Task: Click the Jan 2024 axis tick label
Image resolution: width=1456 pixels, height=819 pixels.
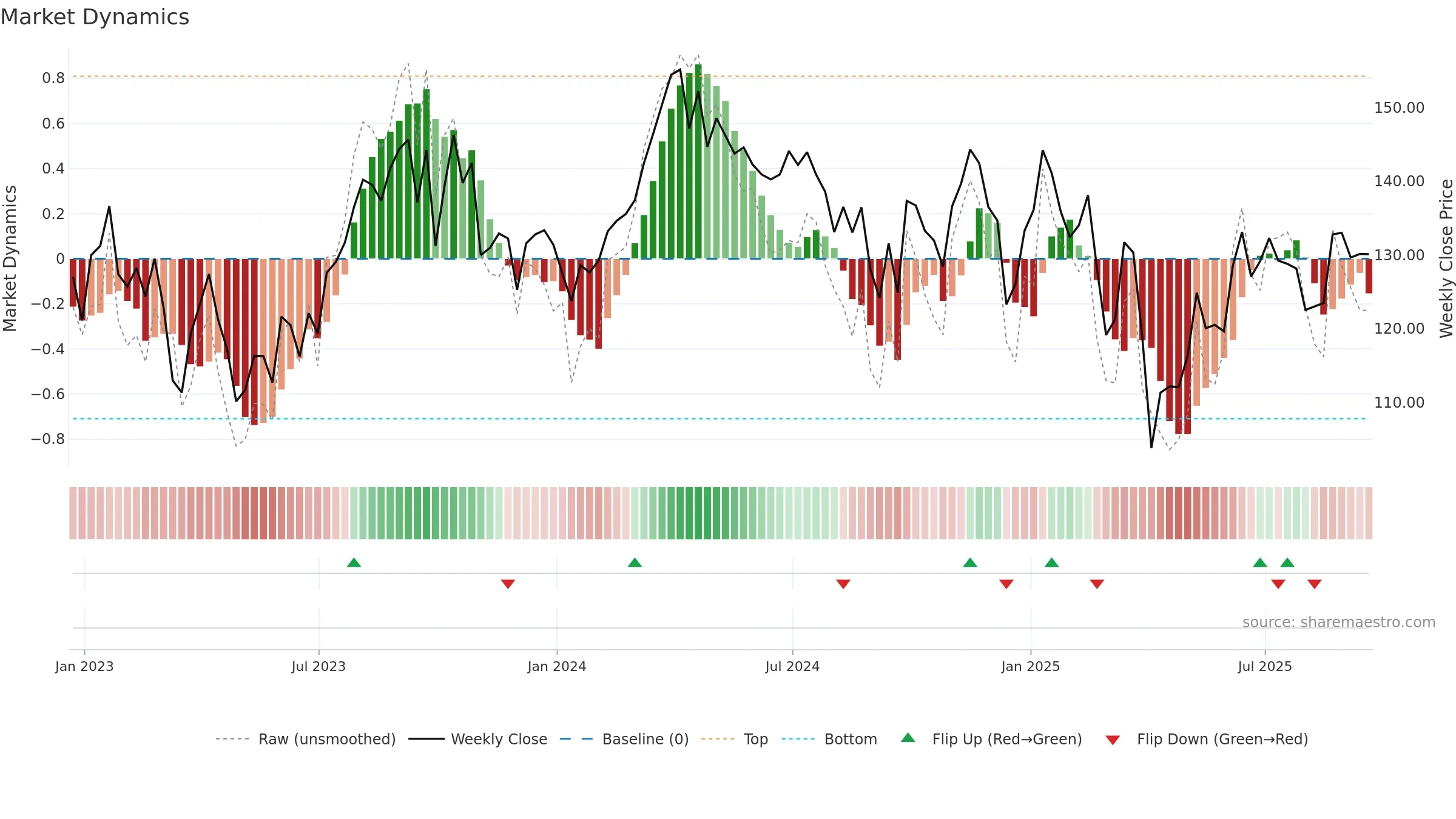Action: [x=557, y=666]
